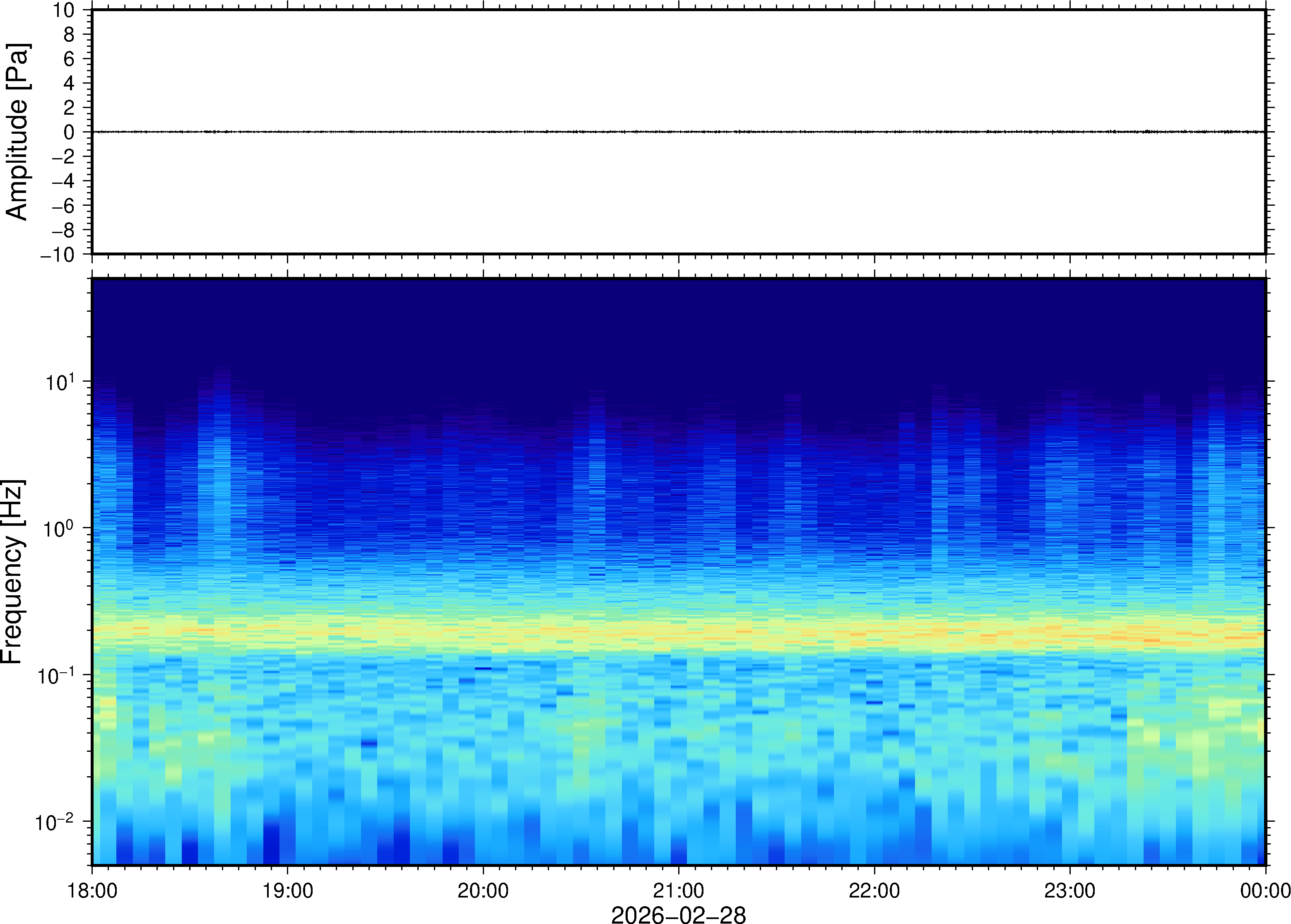Click the 10⁰ frequency tick label

coord(59,529)
